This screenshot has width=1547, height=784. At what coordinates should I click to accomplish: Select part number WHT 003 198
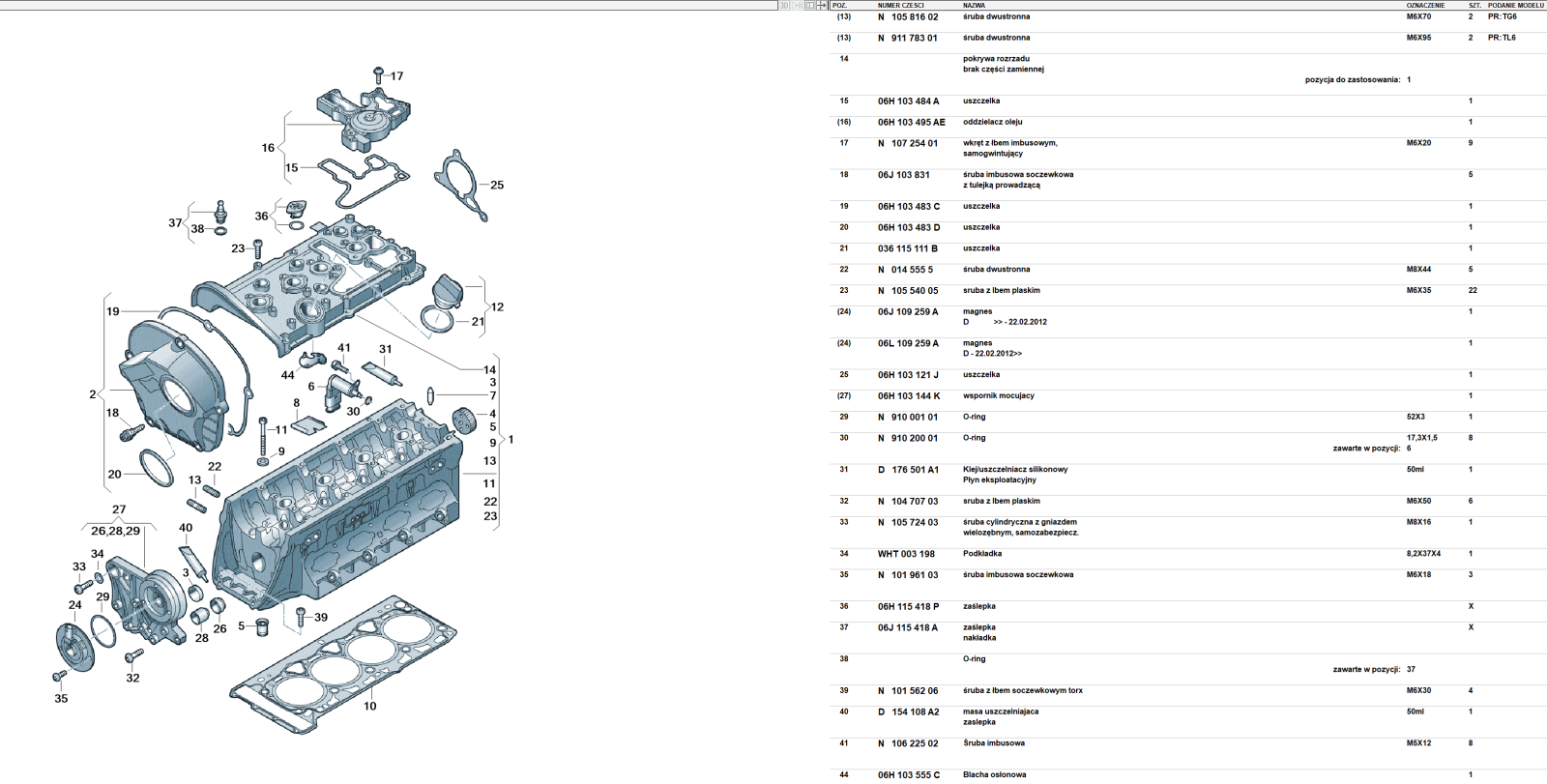pyautogui.click(x=906, y=554)
